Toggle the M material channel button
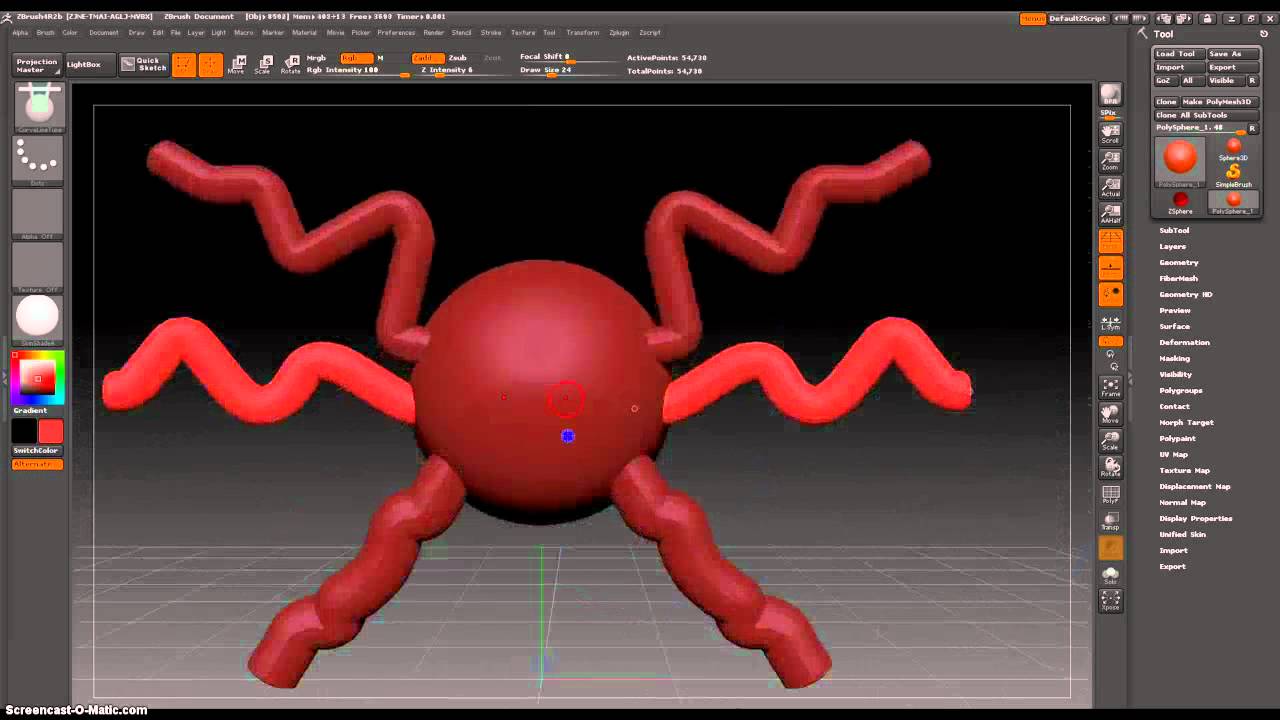The width and height of the screenshot is (1280, 720). click(x=380, y=58)
